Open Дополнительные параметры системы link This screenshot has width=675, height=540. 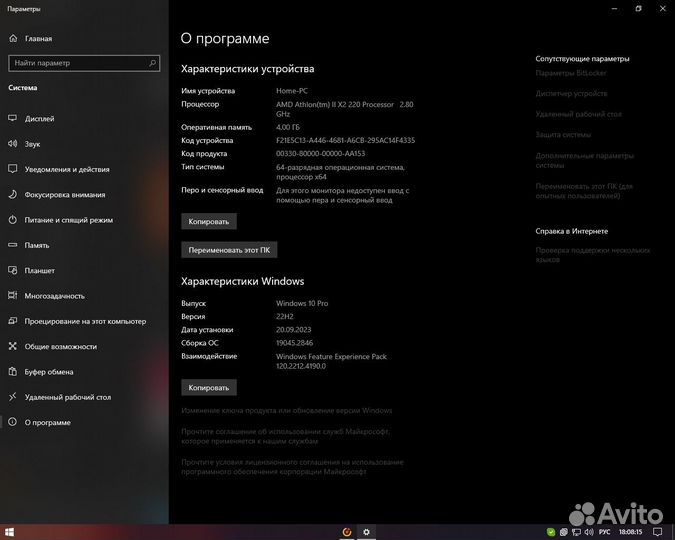(585, 160)
